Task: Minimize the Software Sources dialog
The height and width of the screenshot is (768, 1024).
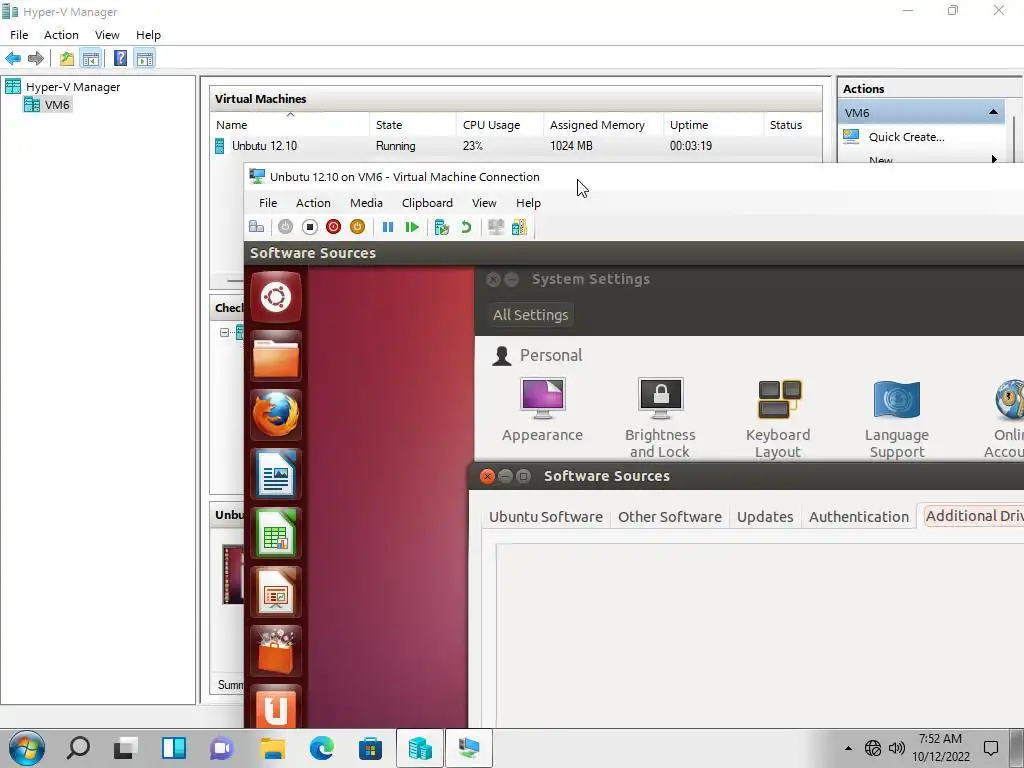Action: coord(505,476)
